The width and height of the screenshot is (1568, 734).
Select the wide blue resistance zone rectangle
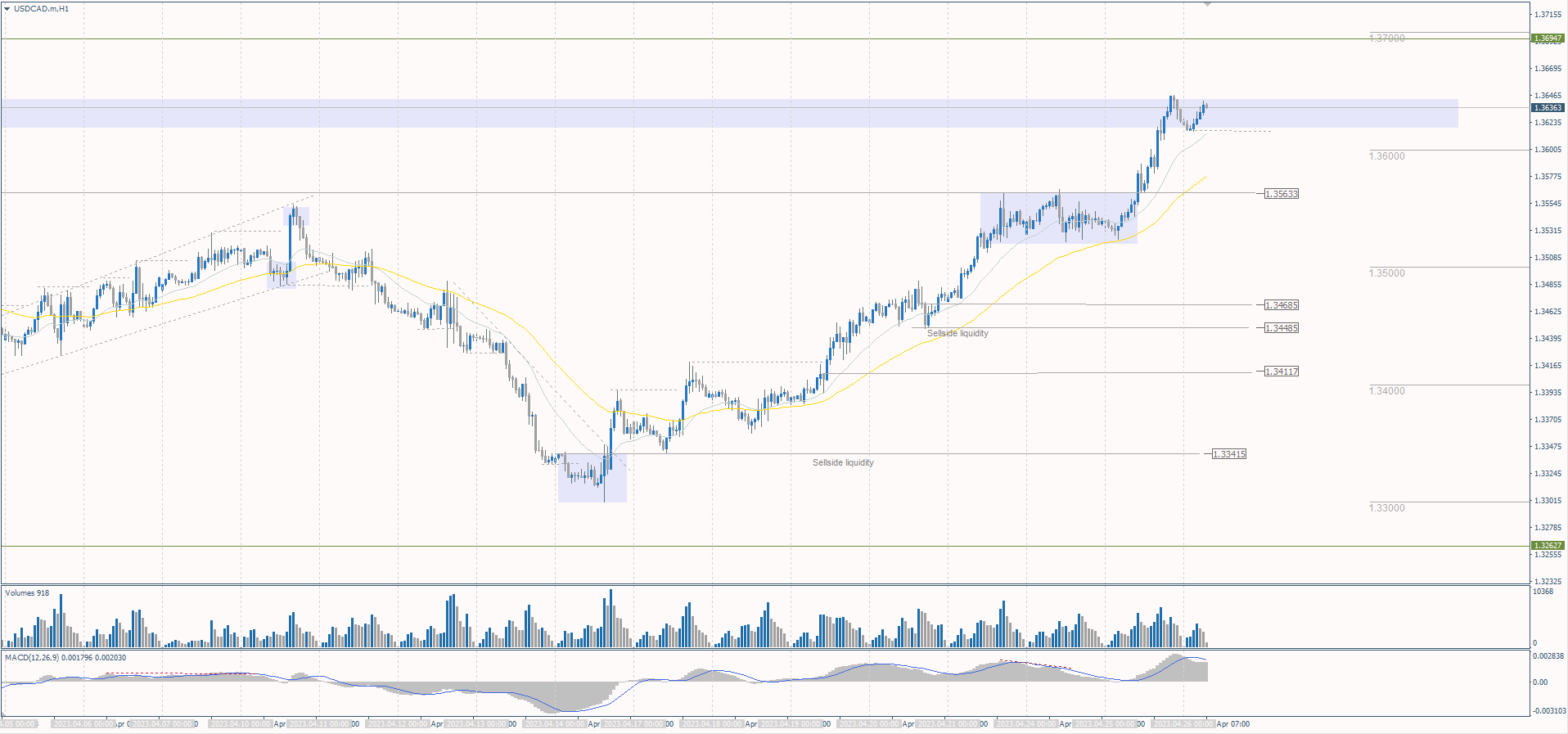tap(729, 114)
